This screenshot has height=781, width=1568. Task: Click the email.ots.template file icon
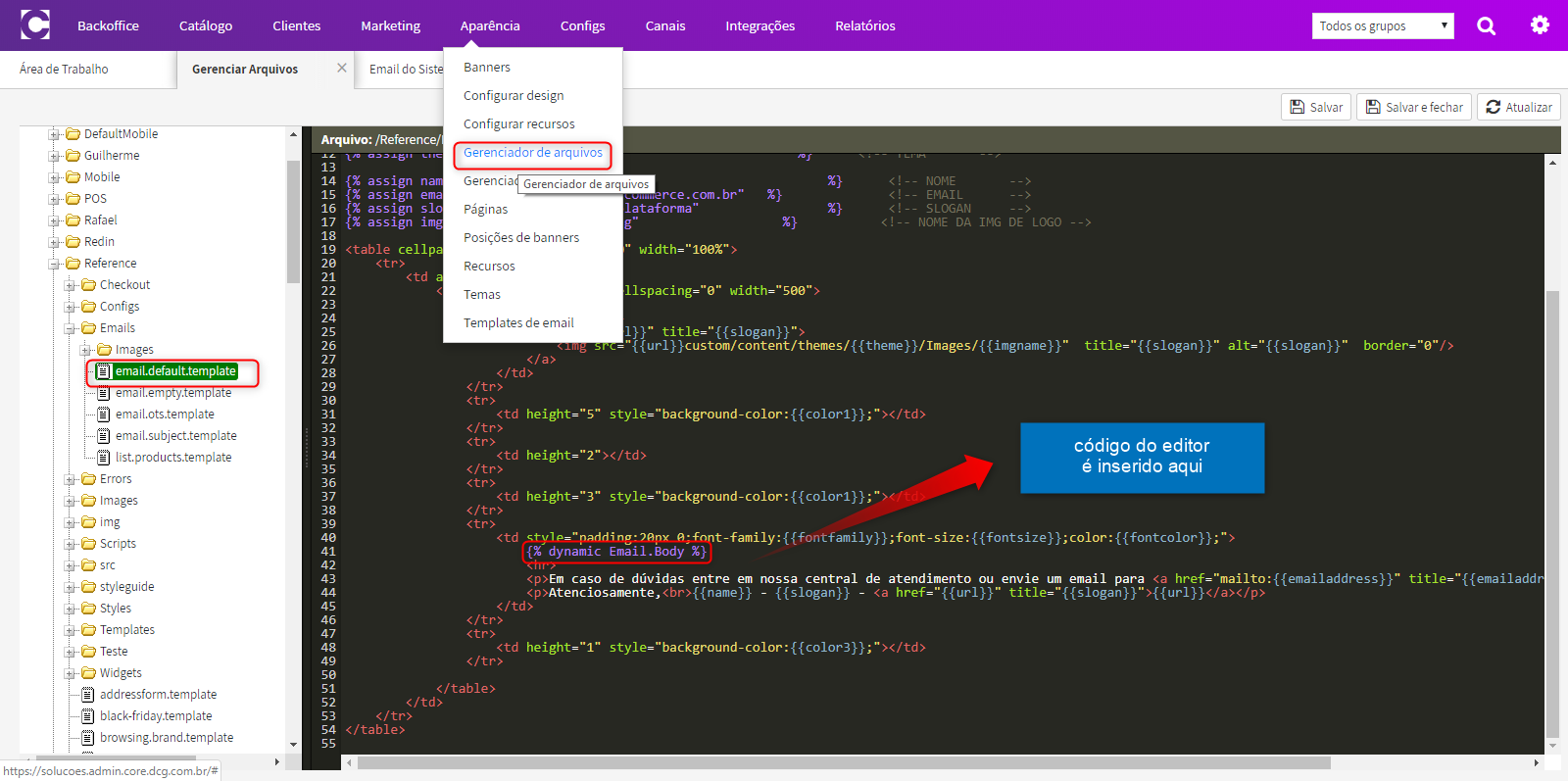[x=103, y=415]
